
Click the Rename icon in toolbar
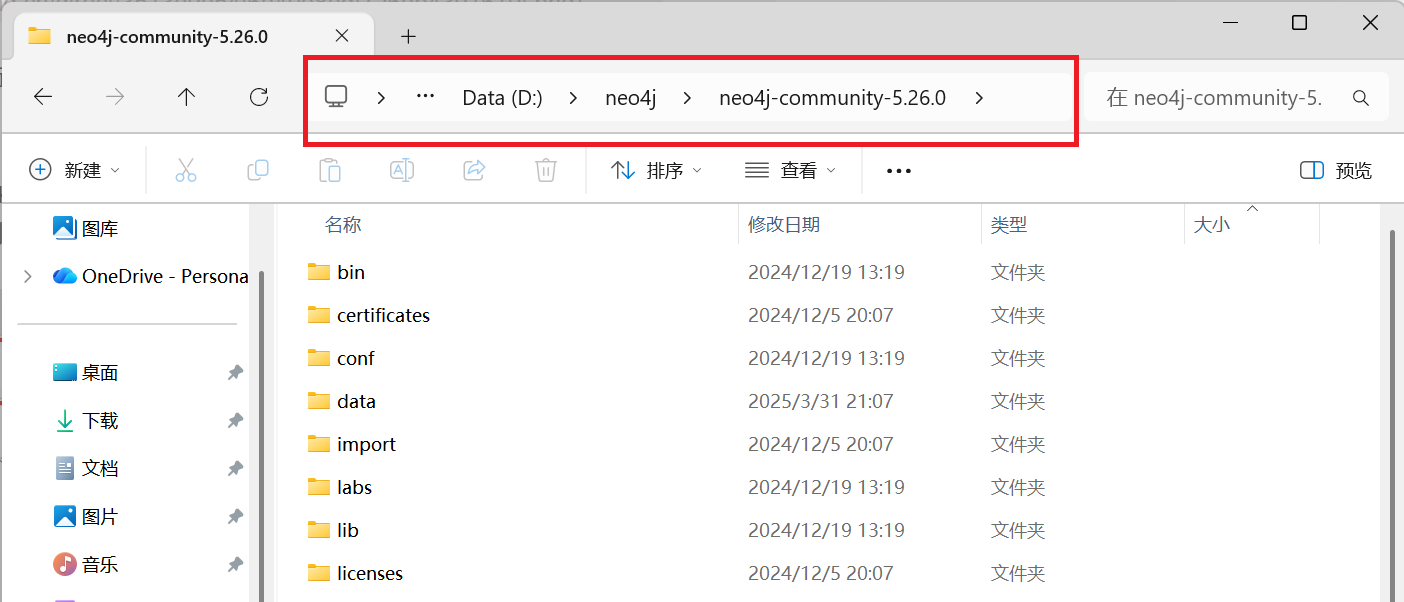pyautogui.click(x=402, y=170)
